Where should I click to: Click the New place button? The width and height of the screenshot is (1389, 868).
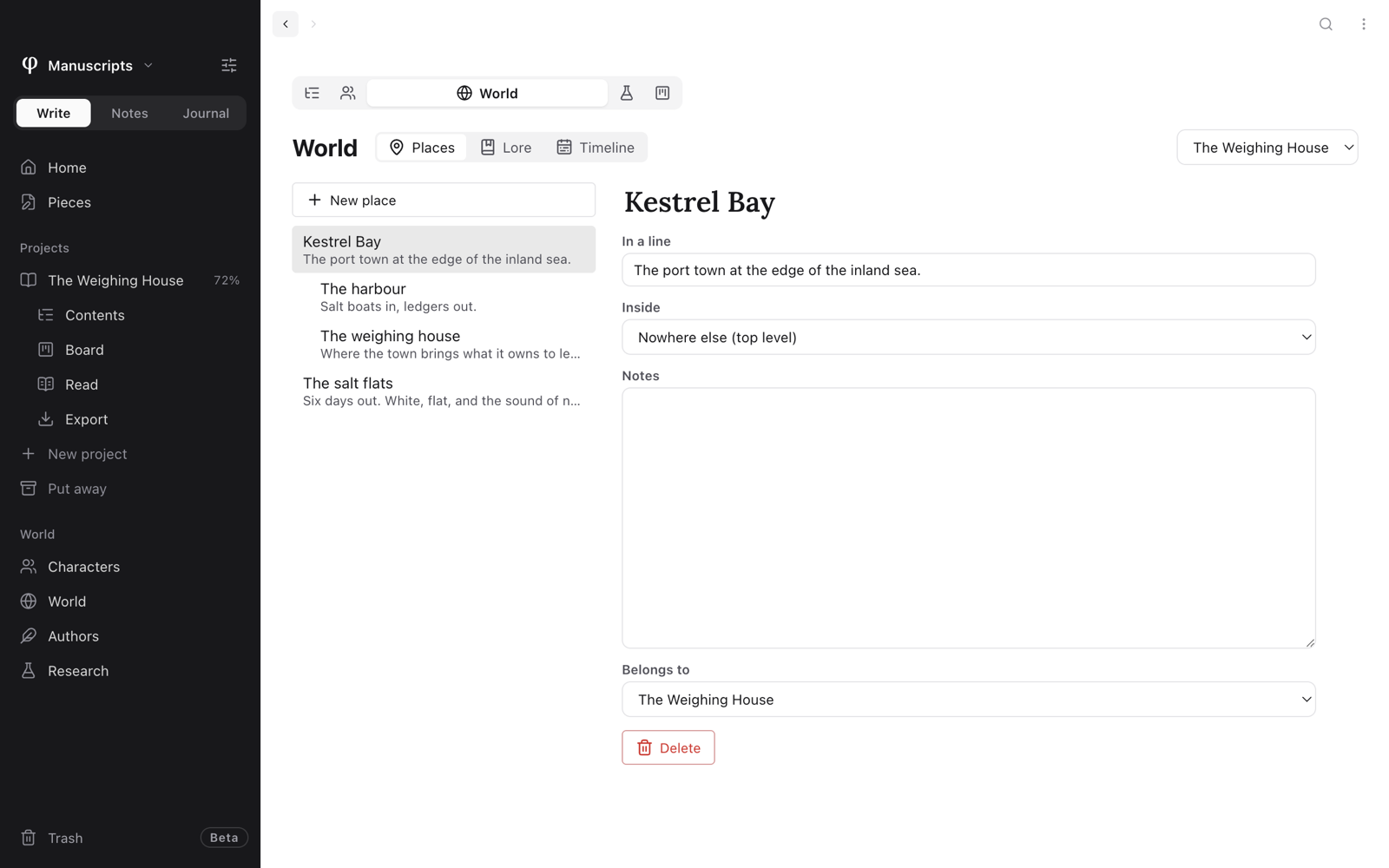[x=444, y=200]
